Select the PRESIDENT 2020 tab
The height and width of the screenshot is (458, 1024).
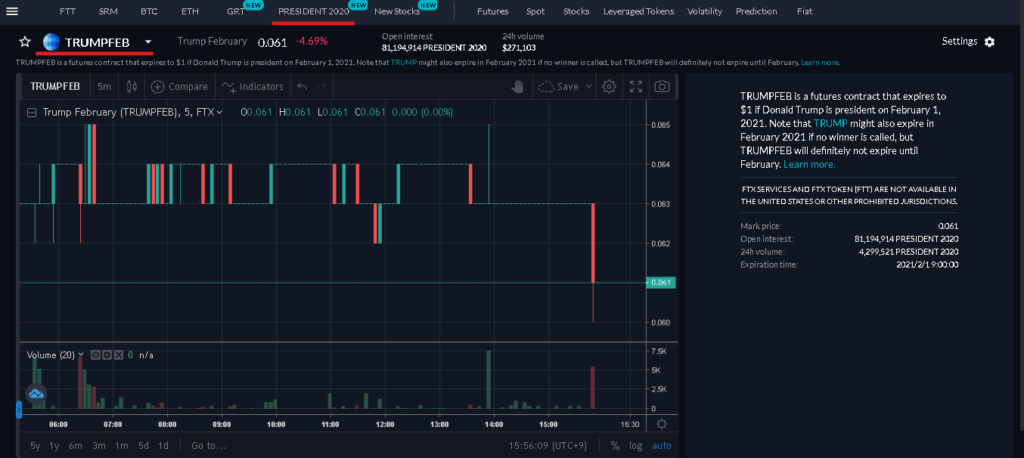point(313,12)
